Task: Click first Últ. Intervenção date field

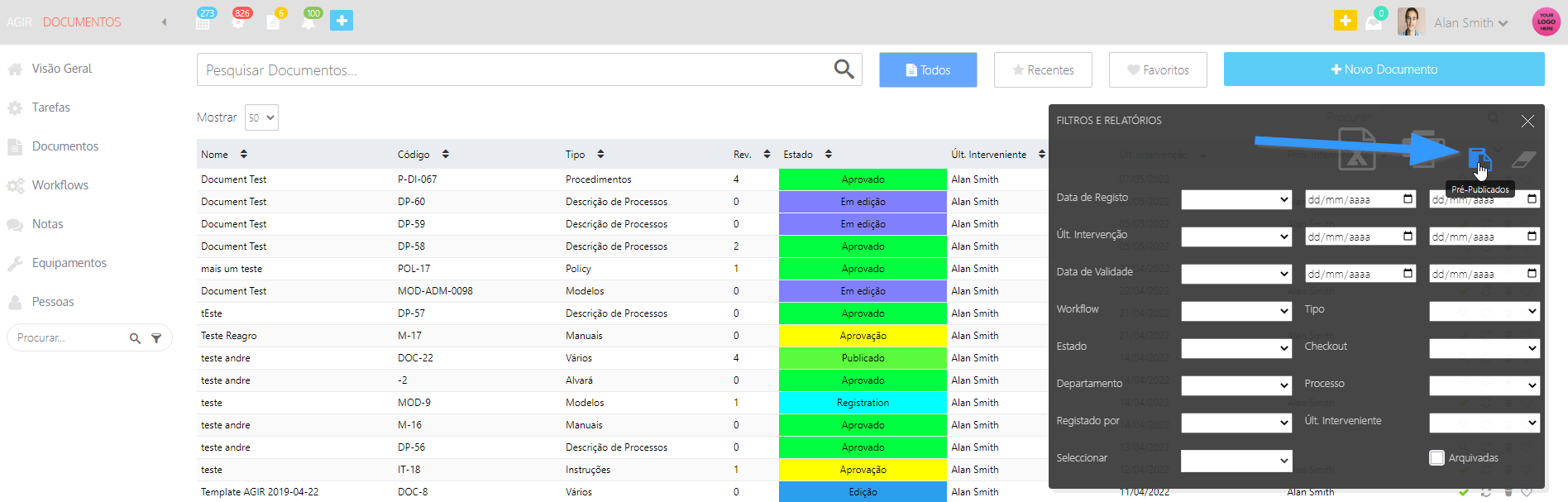Action: (1360, 237)
